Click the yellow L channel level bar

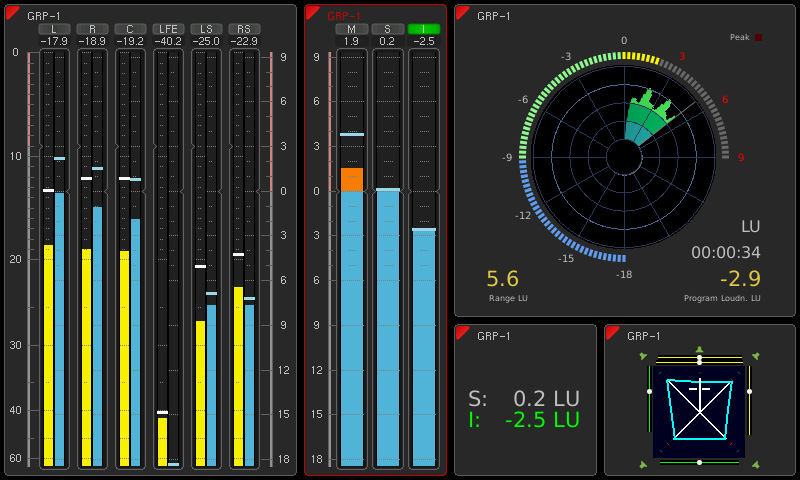pos(48,356)
